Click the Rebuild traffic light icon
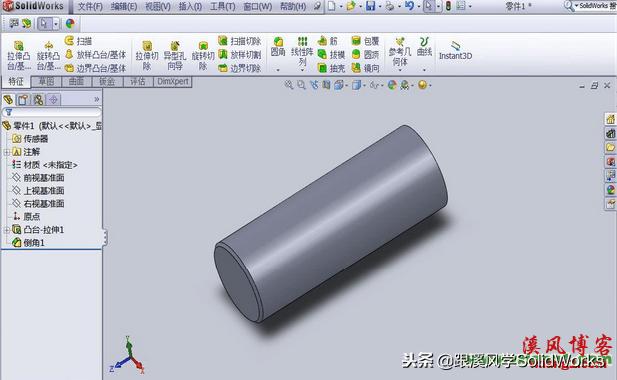 tap(448, 6)
